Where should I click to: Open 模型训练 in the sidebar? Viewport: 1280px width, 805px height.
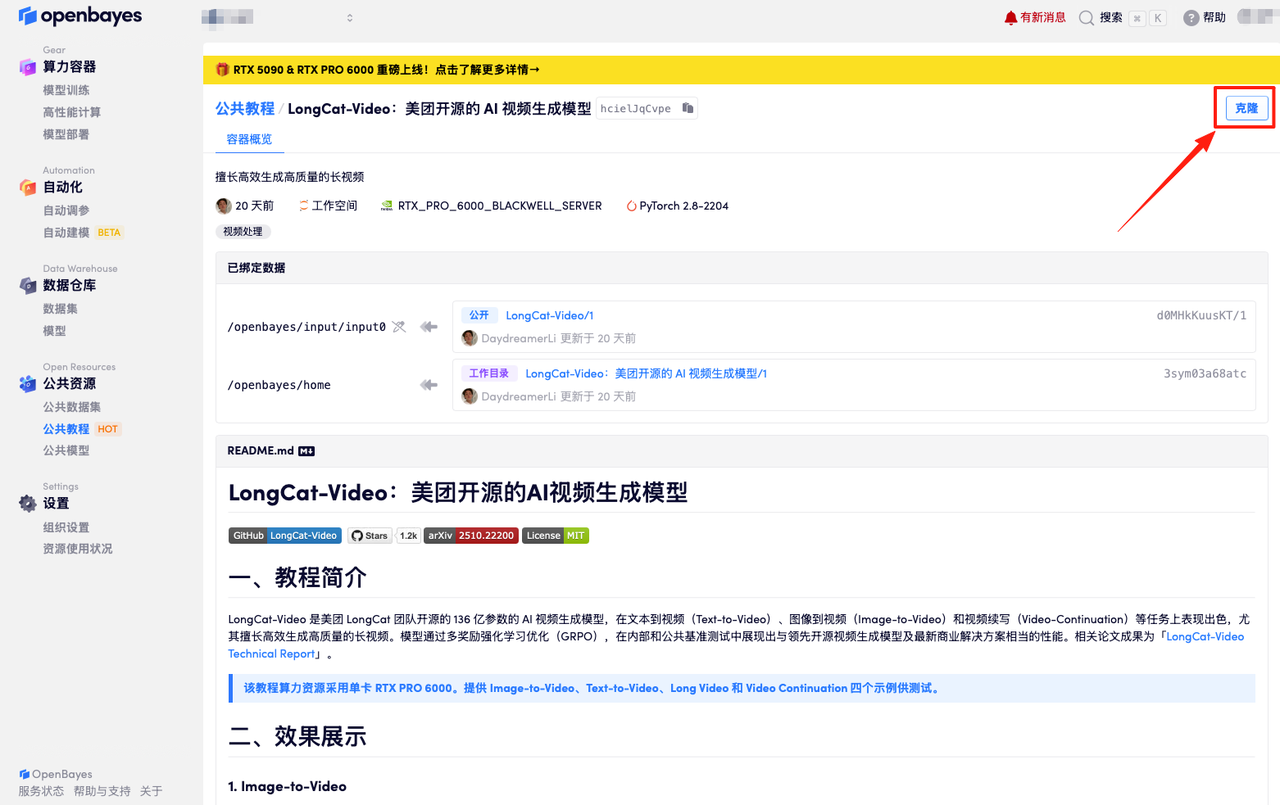click(66, 90)
